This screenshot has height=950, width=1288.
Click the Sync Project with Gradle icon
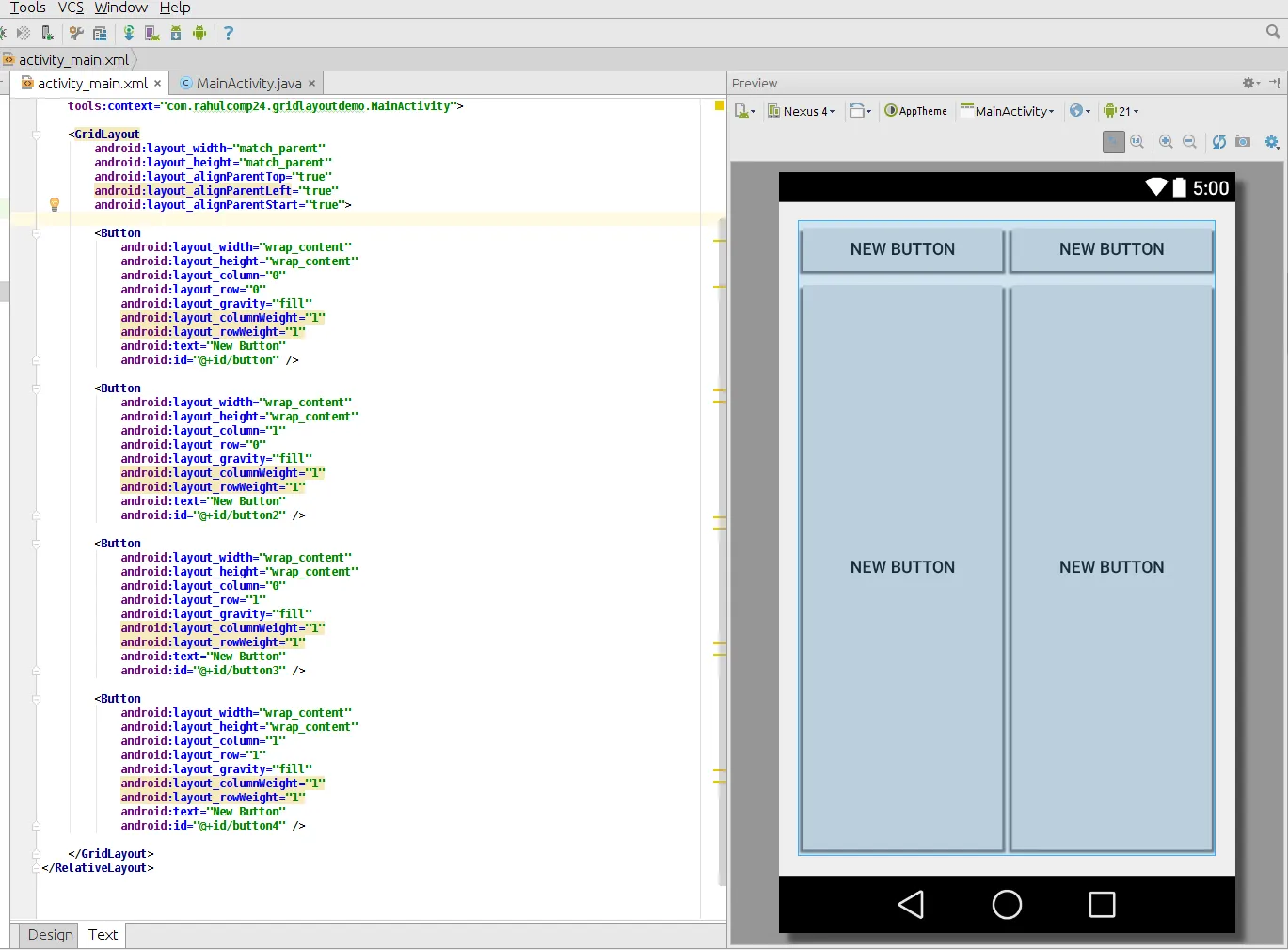click(129, 33)
